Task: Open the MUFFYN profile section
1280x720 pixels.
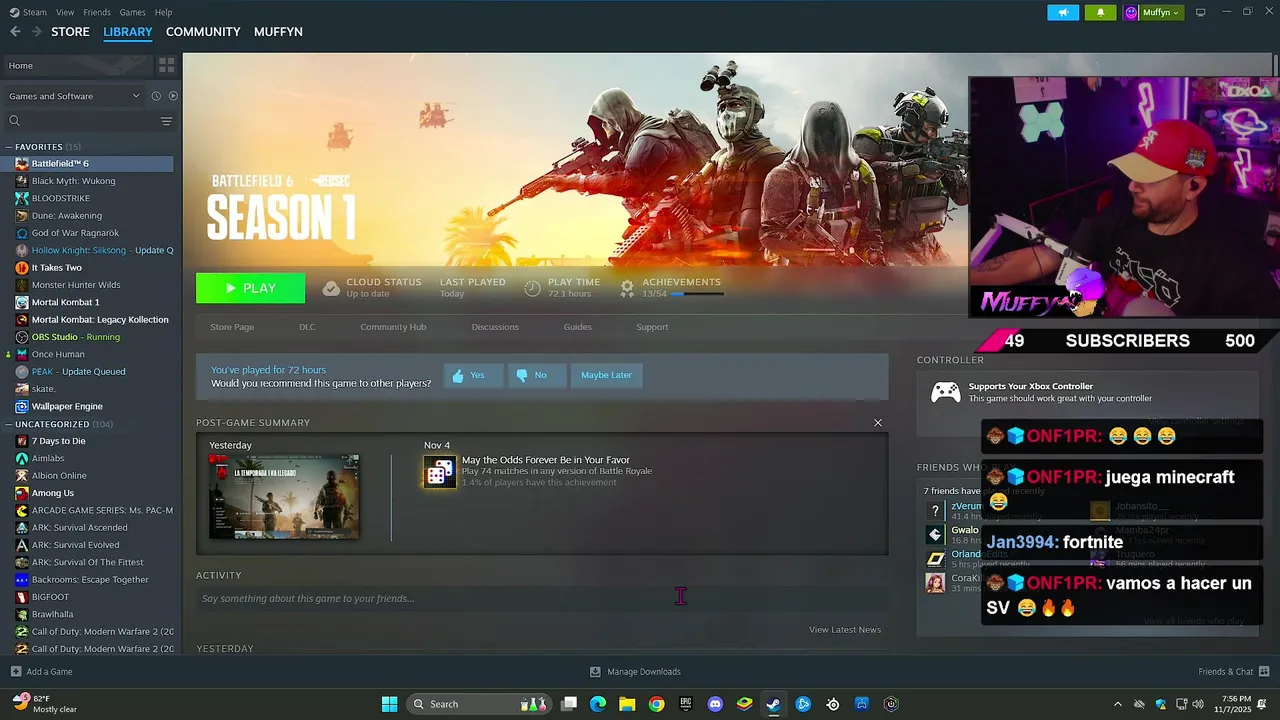Action: pos(278,32)
